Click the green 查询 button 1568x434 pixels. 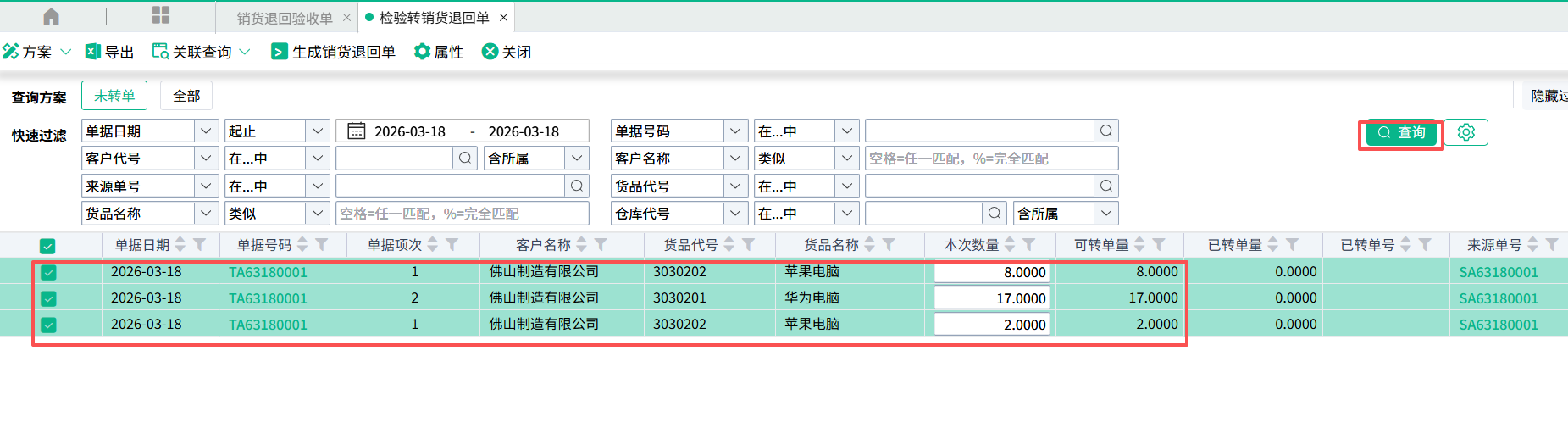pyautogui.click(x=1402, y=133)
